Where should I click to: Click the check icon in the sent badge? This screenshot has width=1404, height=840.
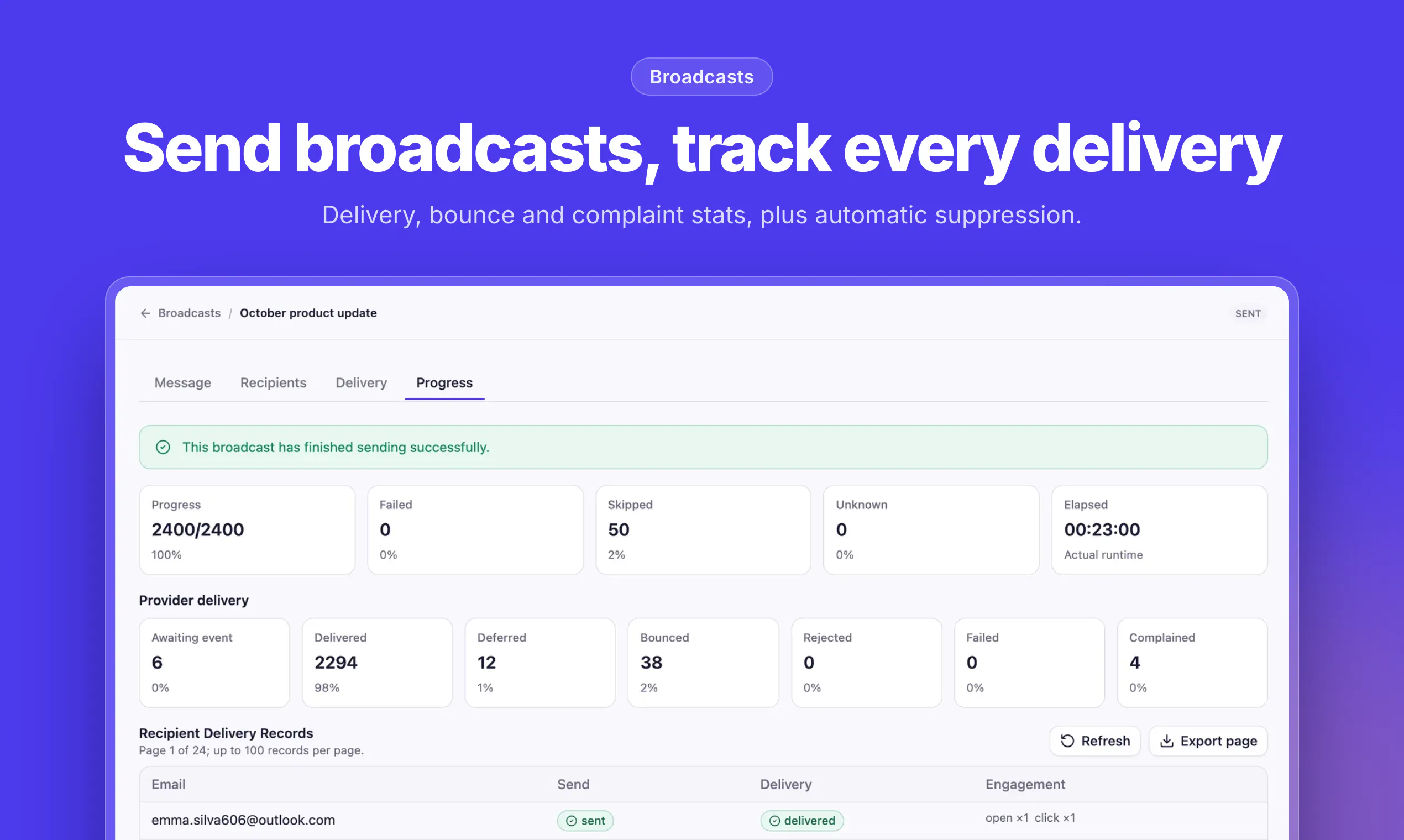(x=571, y=821)
